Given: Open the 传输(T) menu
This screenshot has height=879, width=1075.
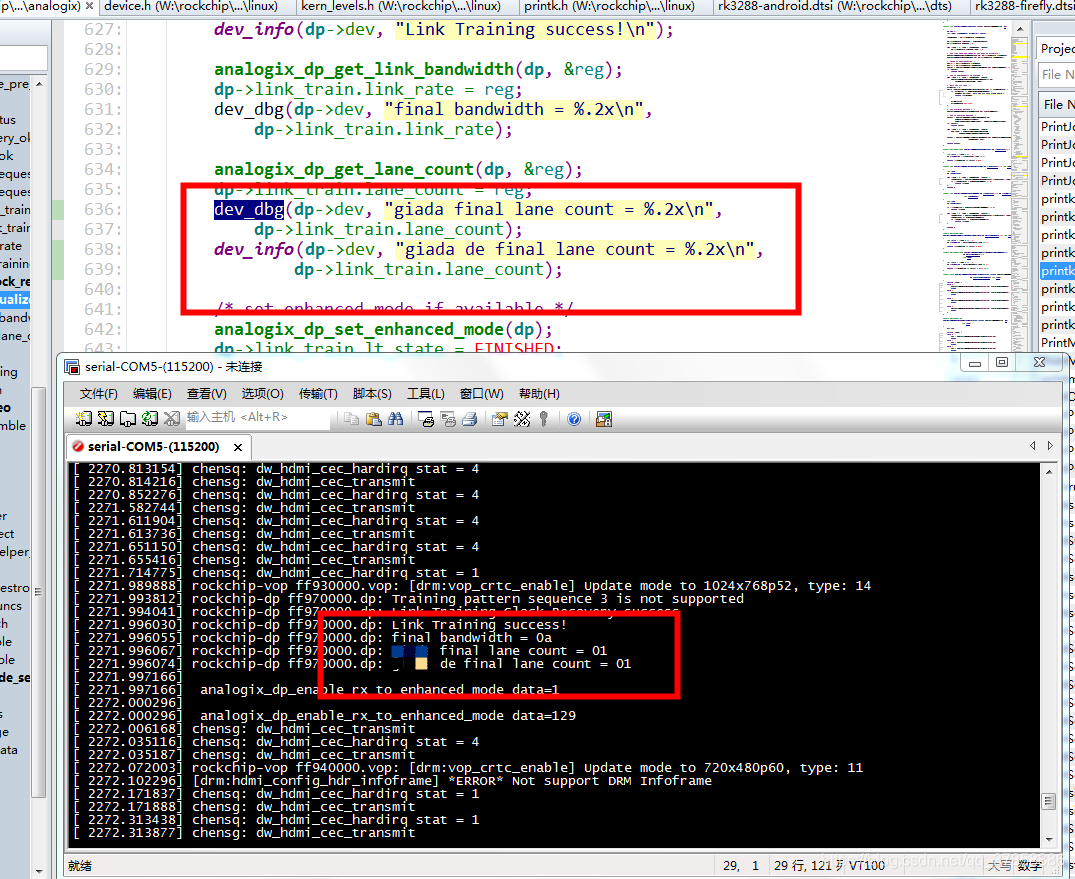Looking at the screenshot, I should pos(317,393).
